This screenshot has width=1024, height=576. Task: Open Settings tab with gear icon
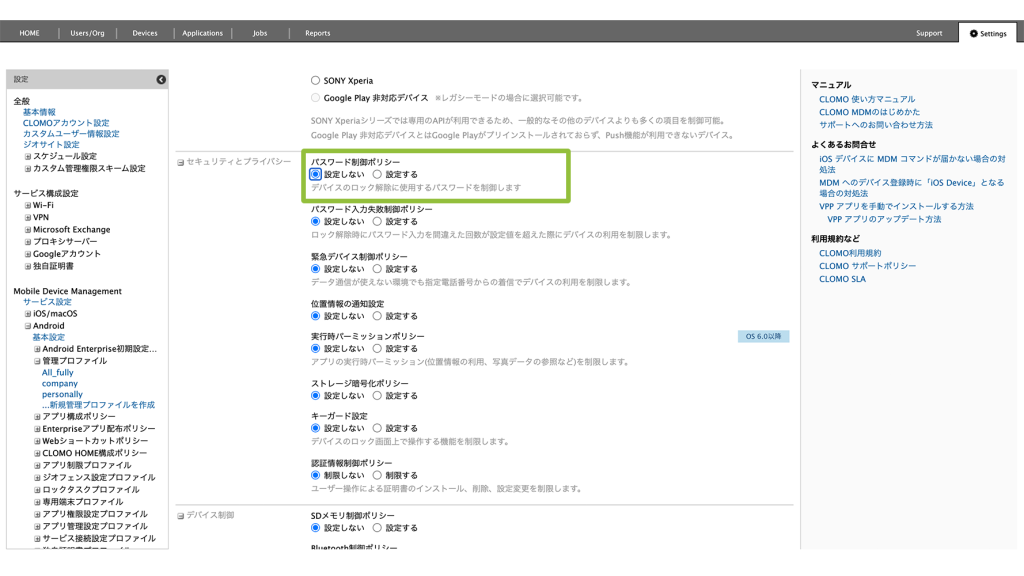coord(987,33)
